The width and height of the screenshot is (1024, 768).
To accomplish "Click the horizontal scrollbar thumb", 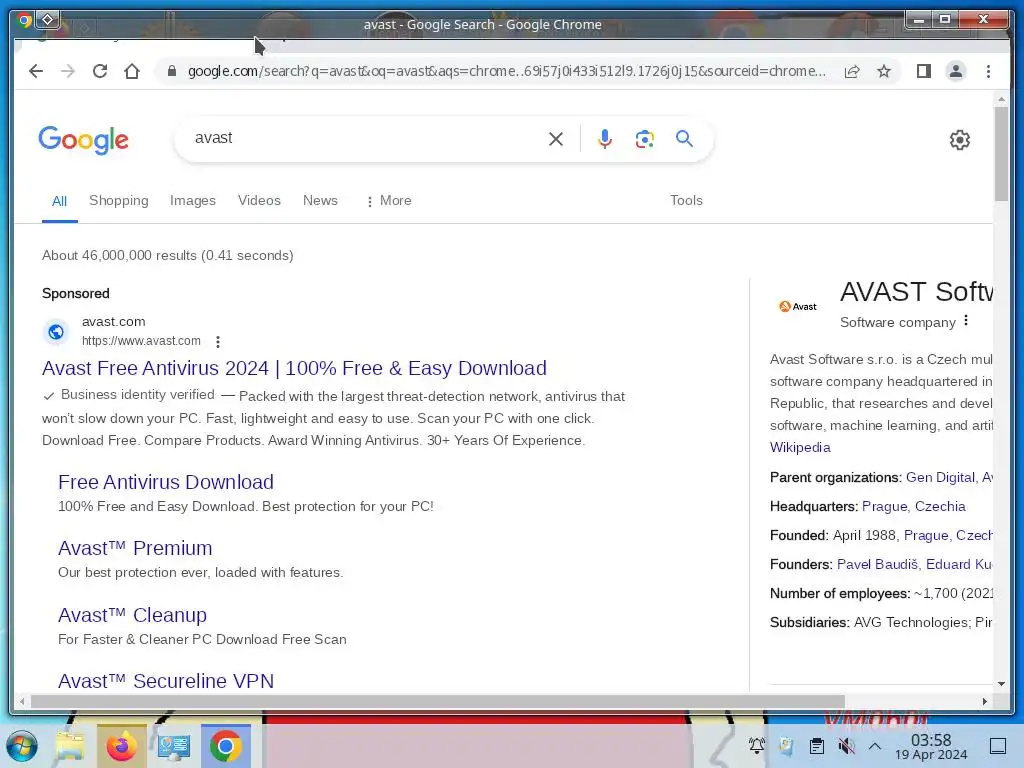I will click(438, 701).
